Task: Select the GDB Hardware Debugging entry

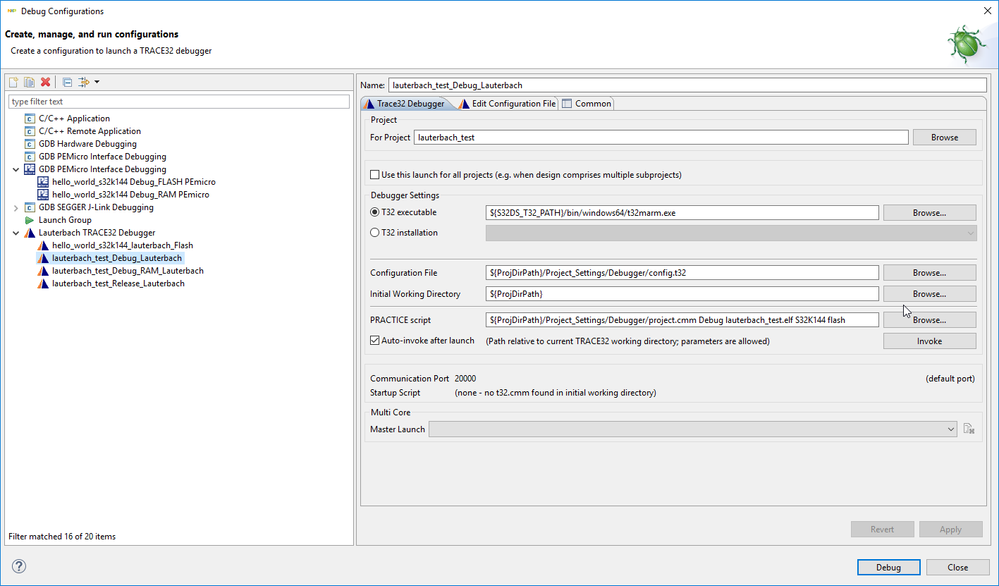Action: [x=87, y=144]
